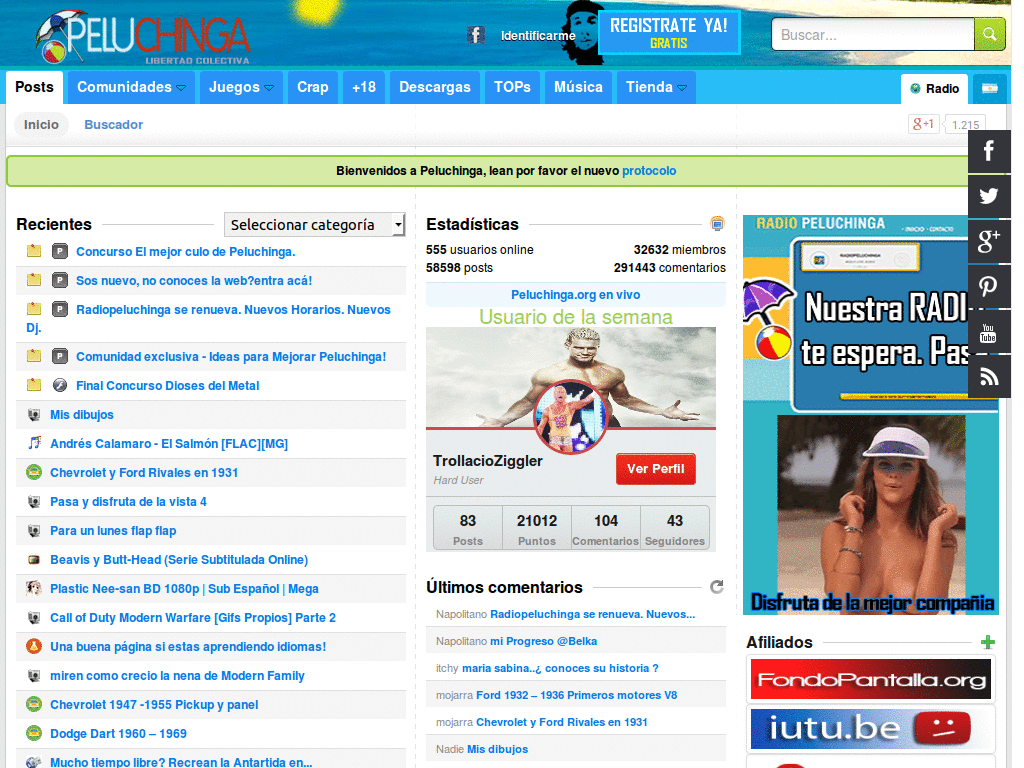Click the Estadísticas monitor icon
1024x768 pixels.
pyautogui.click(x=717, y=224)
